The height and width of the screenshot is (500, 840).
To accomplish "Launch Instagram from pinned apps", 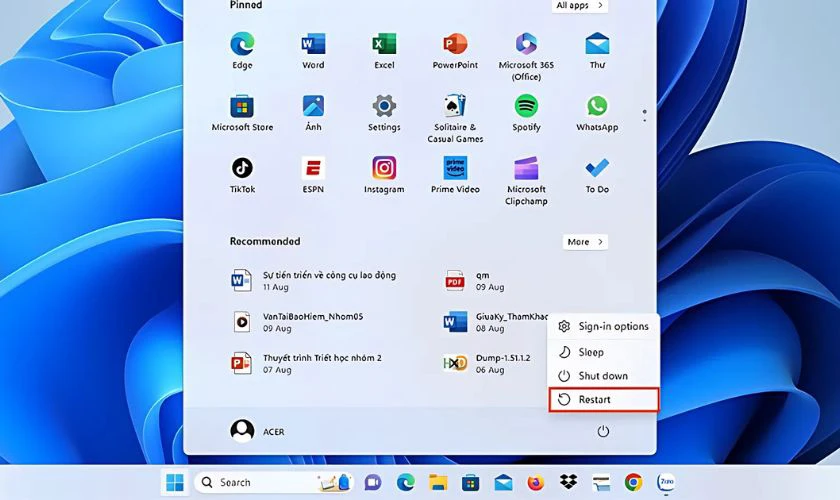I will pyautogui.click(x=384, y=175).
